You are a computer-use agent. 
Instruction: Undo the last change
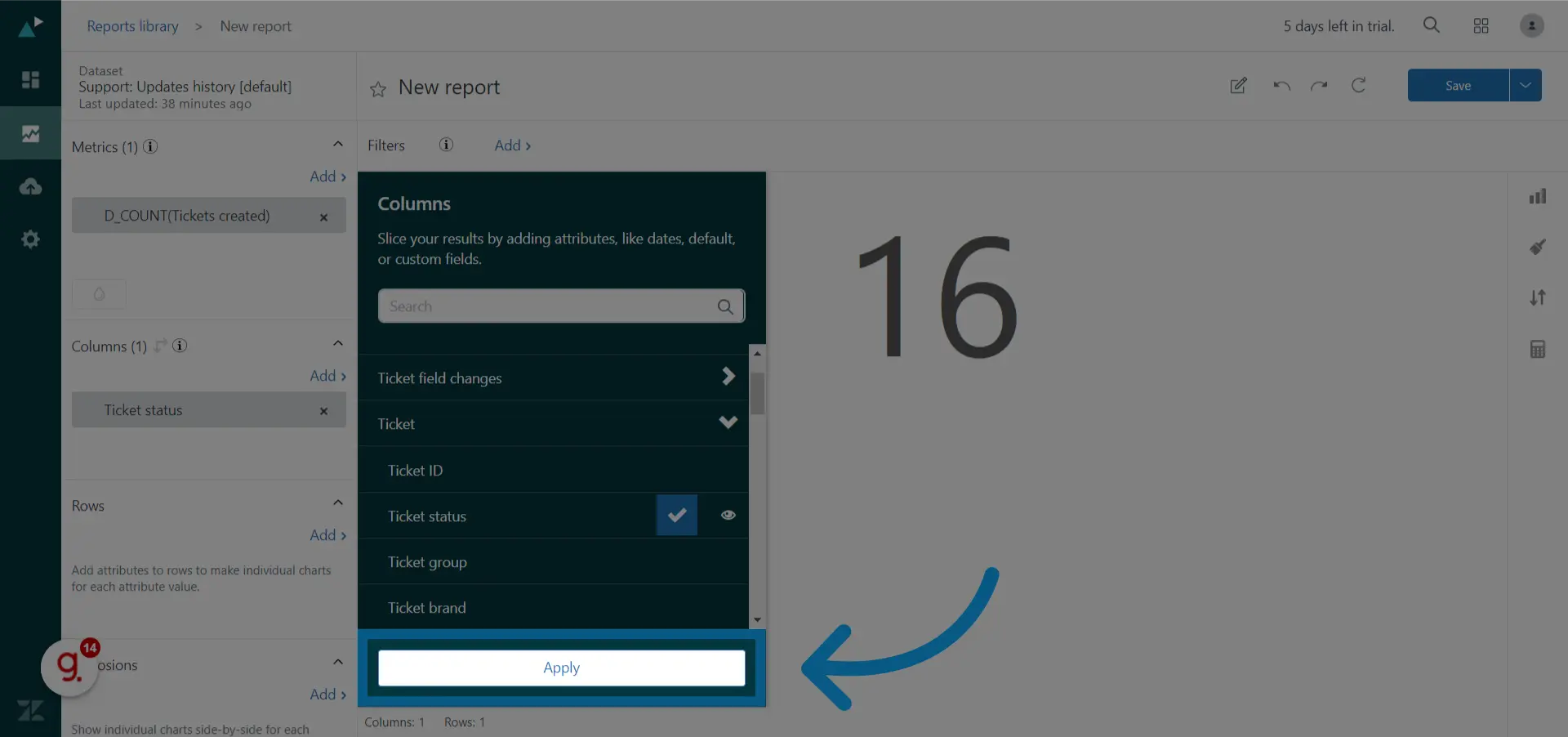(x=1281, y=85)
